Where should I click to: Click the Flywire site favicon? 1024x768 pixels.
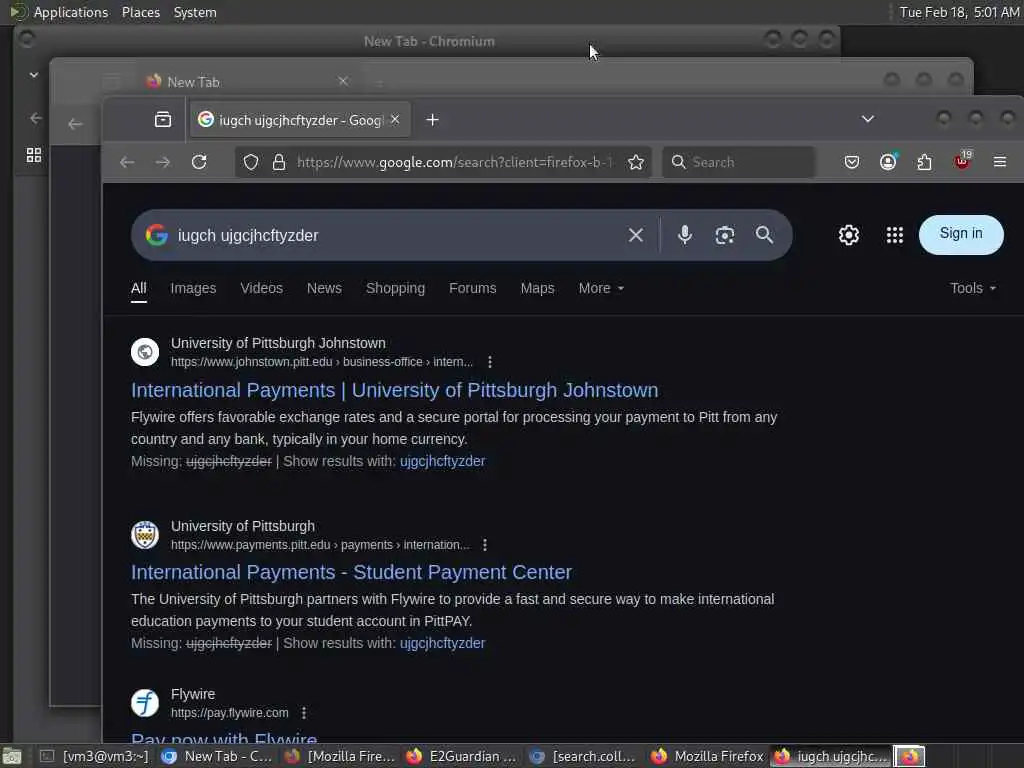point(145,703)
